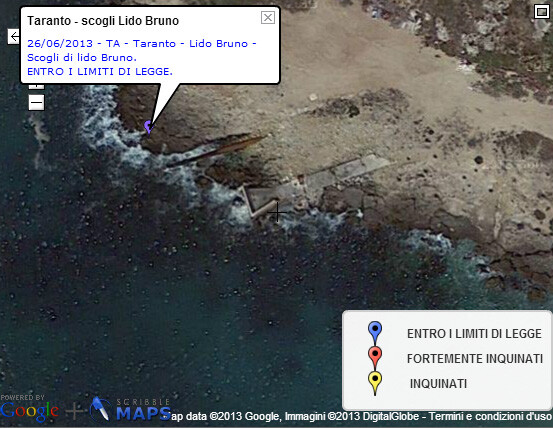Click the blue ENTRO I LIMITI DI LEGGE popup text

(100, 72)
